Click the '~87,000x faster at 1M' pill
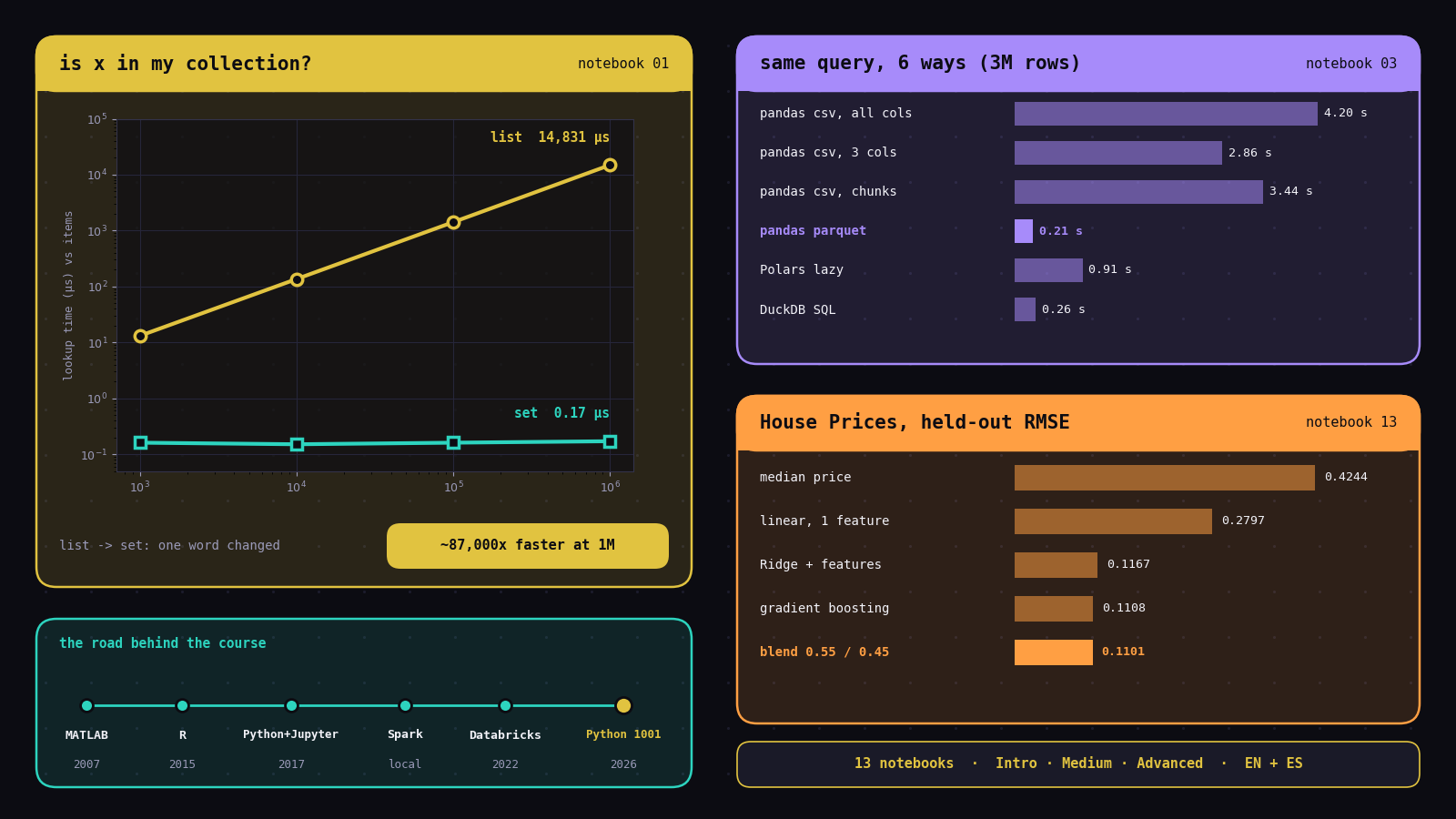The image size is (1456, 819). 528,546
